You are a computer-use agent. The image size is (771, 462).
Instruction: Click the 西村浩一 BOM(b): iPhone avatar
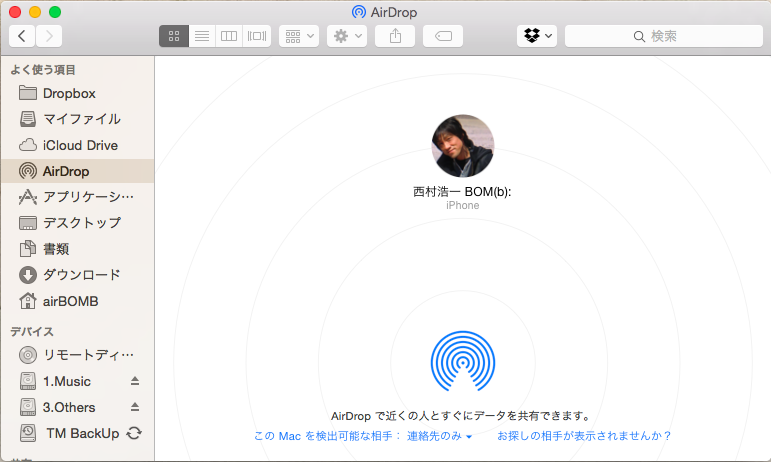coord(463,146)
